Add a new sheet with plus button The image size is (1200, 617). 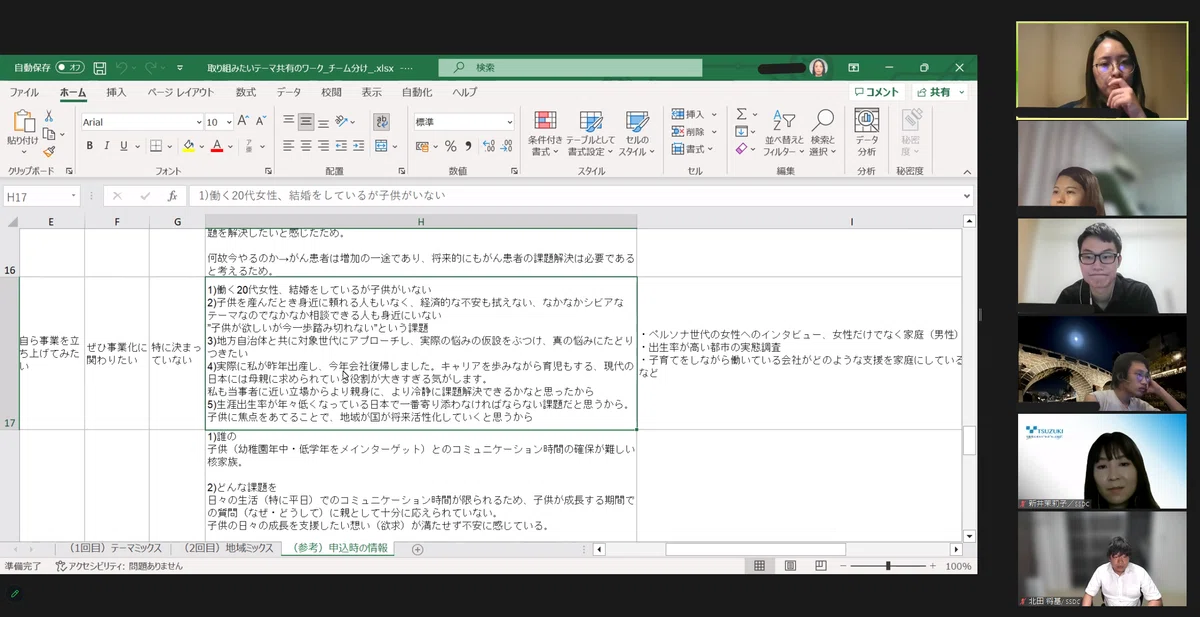[x=418, y=549]
